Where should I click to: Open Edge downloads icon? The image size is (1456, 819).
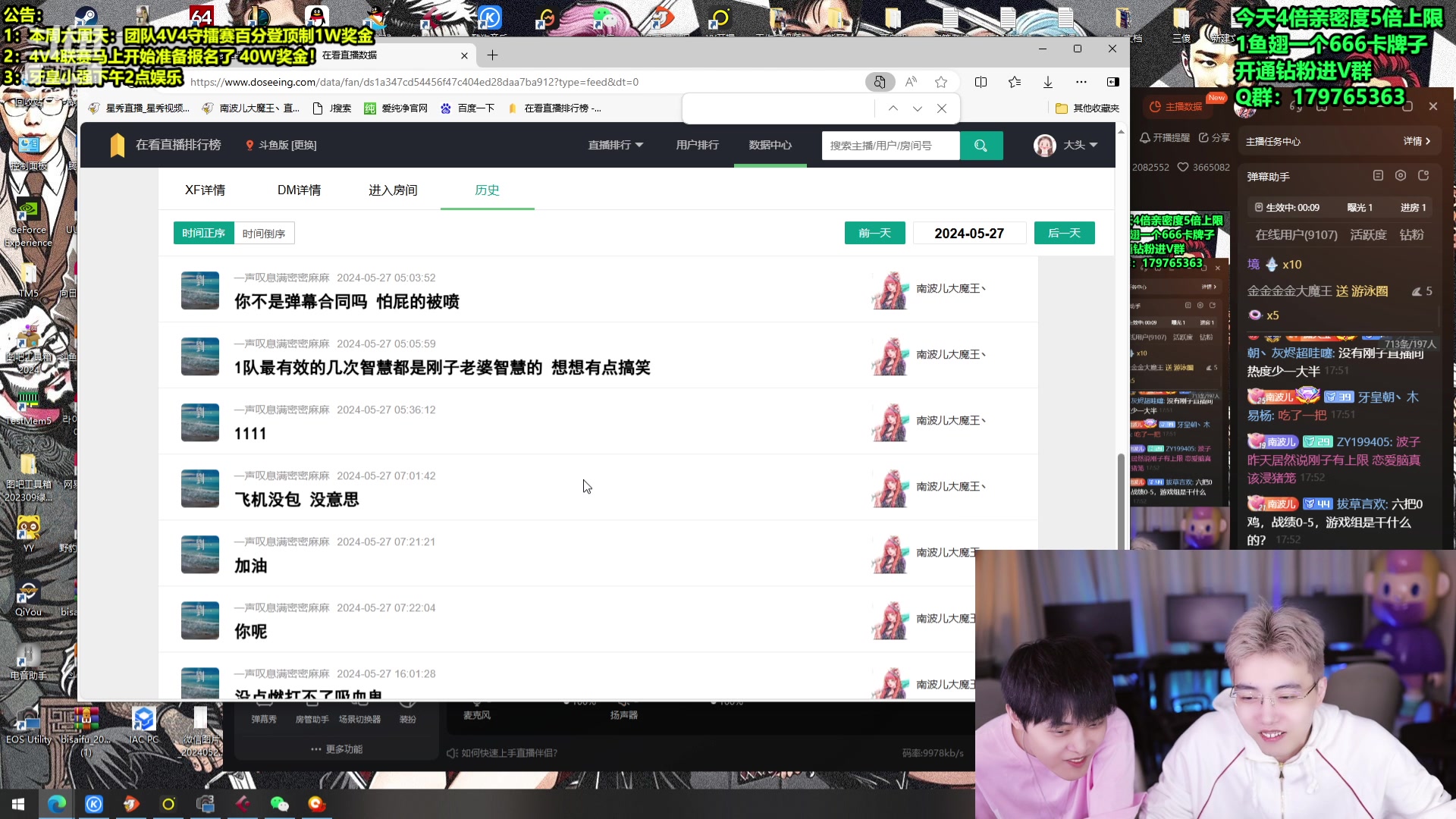point(1048,82)
